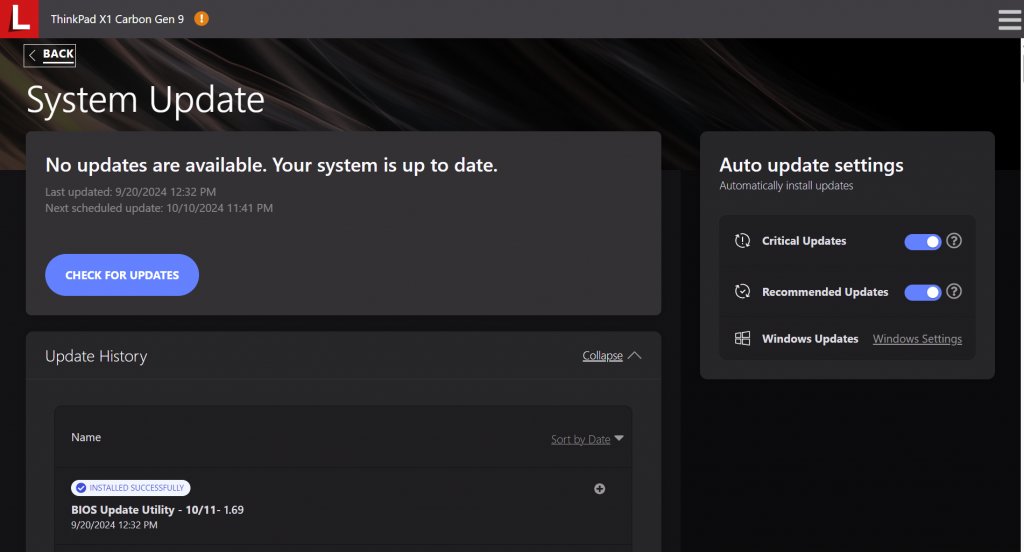The image size is (1024, 552).
Task: Click the Critical Updates sync icon
Action: click(x=743, y=241)
